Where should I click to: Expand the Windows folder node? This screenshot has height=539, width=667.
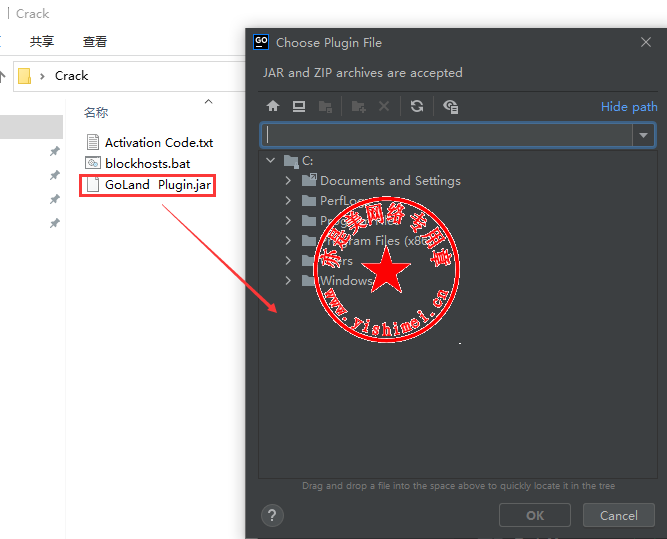point(288,280)
